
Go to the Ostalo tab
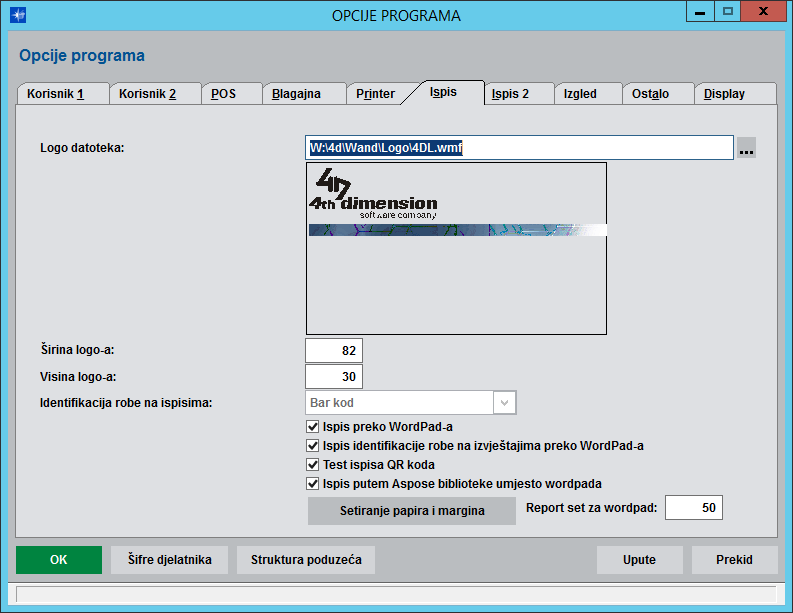(657, 94)
